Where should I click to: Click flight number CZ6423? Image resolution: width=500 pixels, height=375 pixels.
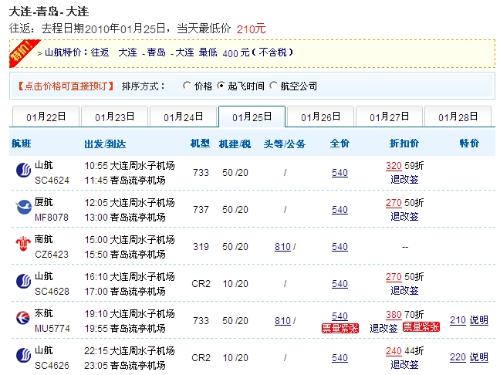[52, 254]
